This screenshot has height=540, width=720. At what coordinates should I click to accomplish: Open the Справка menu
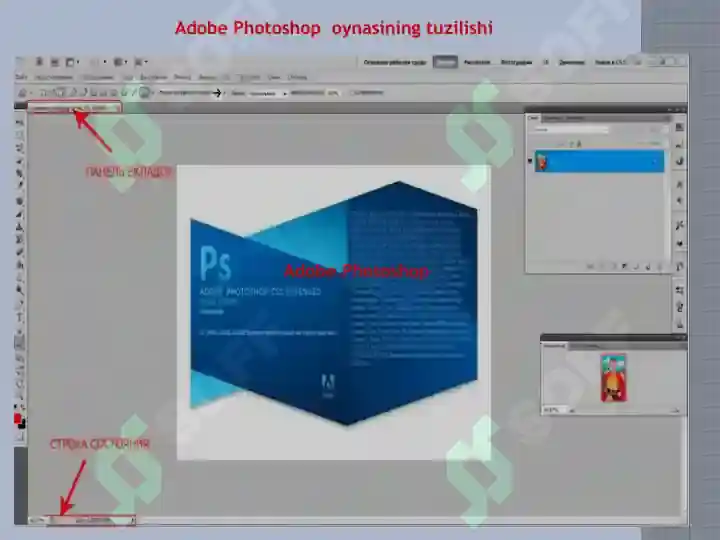tap(297, 77)
